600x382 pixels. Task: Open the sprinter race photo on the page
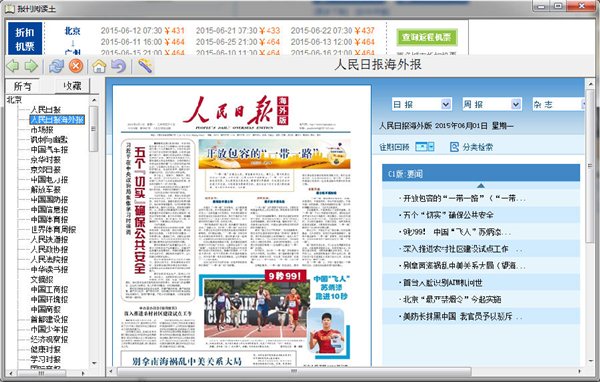(256, 309)
